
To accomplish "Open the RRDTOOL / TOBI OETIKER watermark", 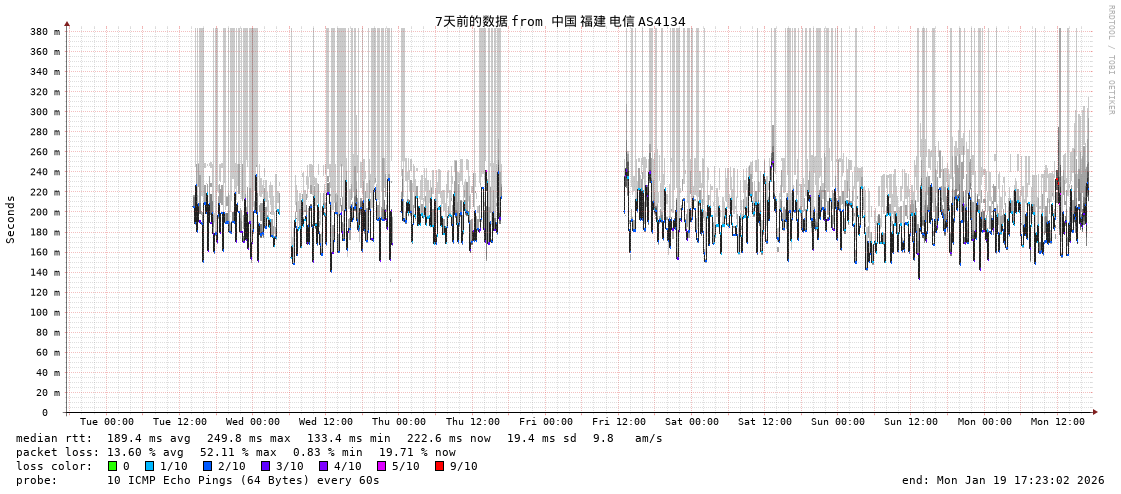I will (x=1111, y=60).
